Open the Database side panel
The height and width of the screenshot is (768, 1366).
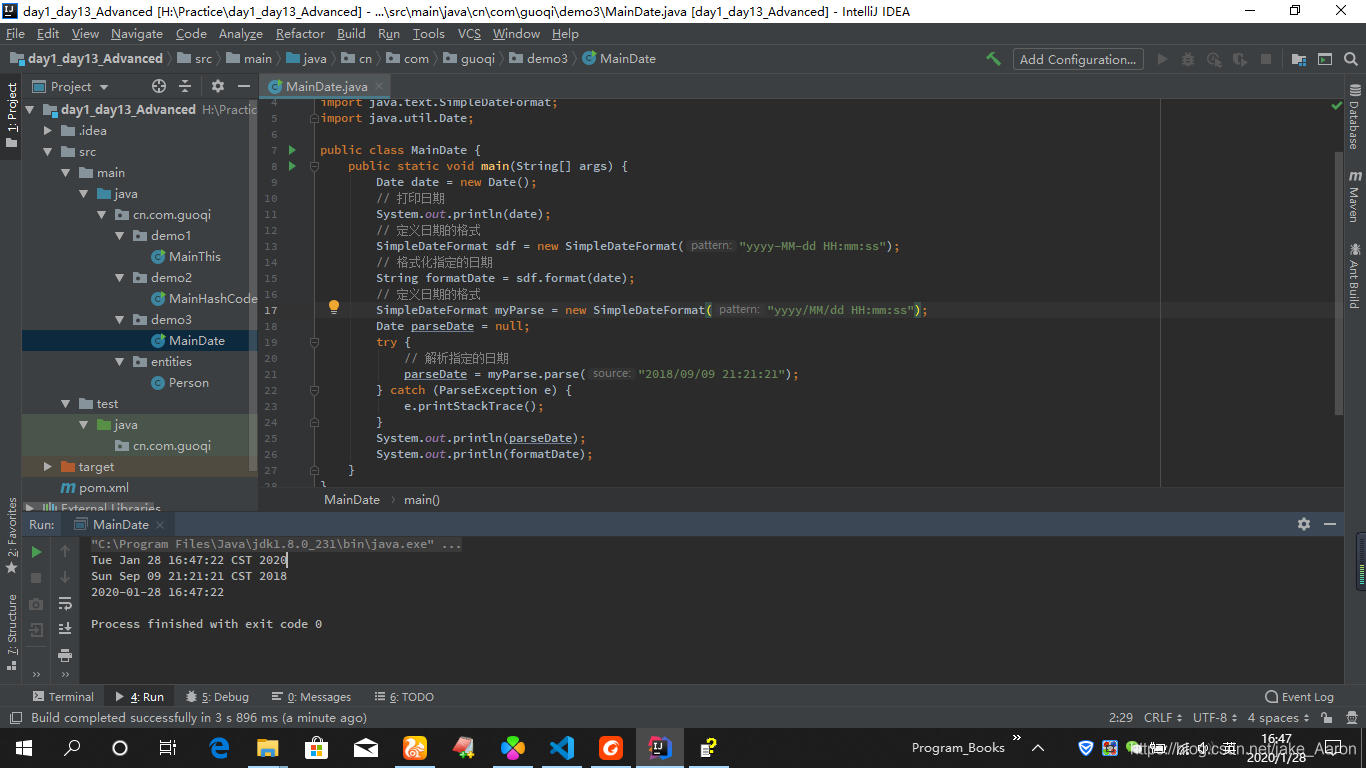point(1354,118)
